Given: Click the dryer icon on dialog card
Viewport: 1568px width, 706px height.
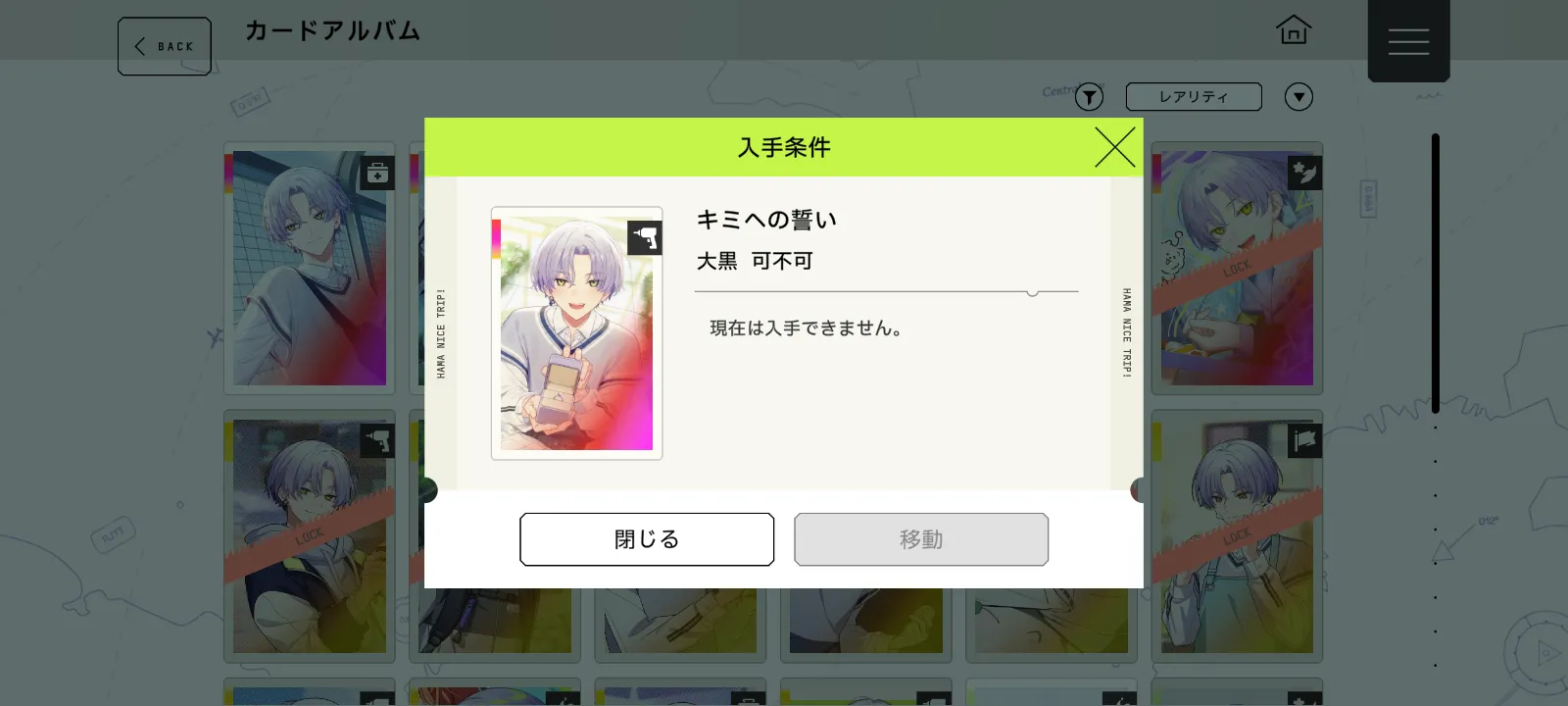Looking at the screenshot, I should coord(645,237).
